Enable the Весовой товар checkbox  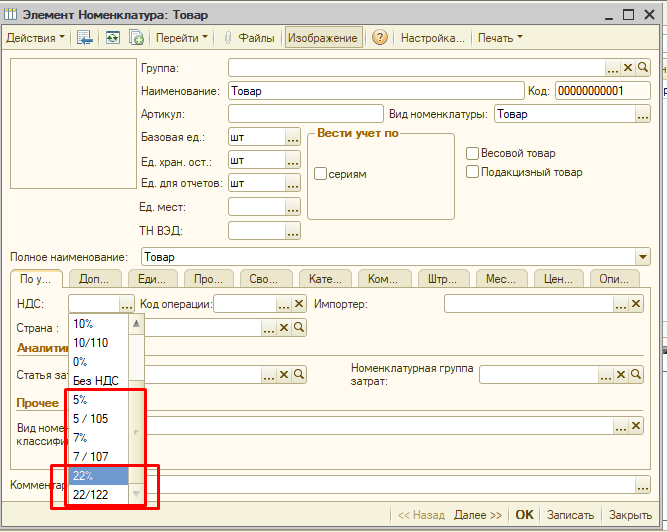tap(473, 153)
